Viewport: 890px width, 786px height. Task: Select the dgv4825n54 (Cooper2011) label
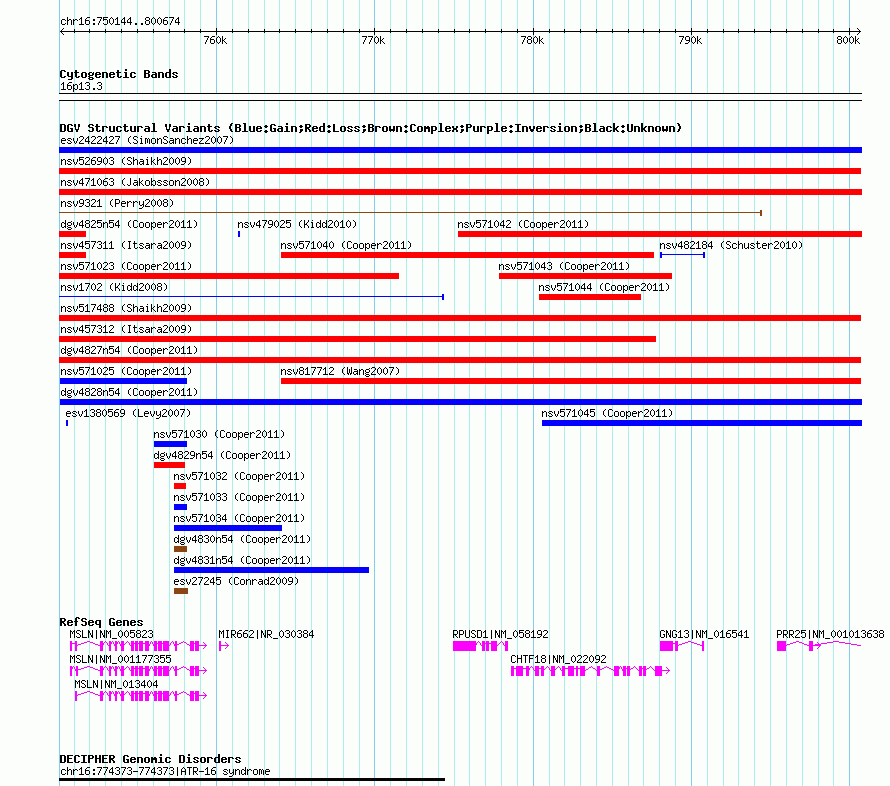[129, 224]
